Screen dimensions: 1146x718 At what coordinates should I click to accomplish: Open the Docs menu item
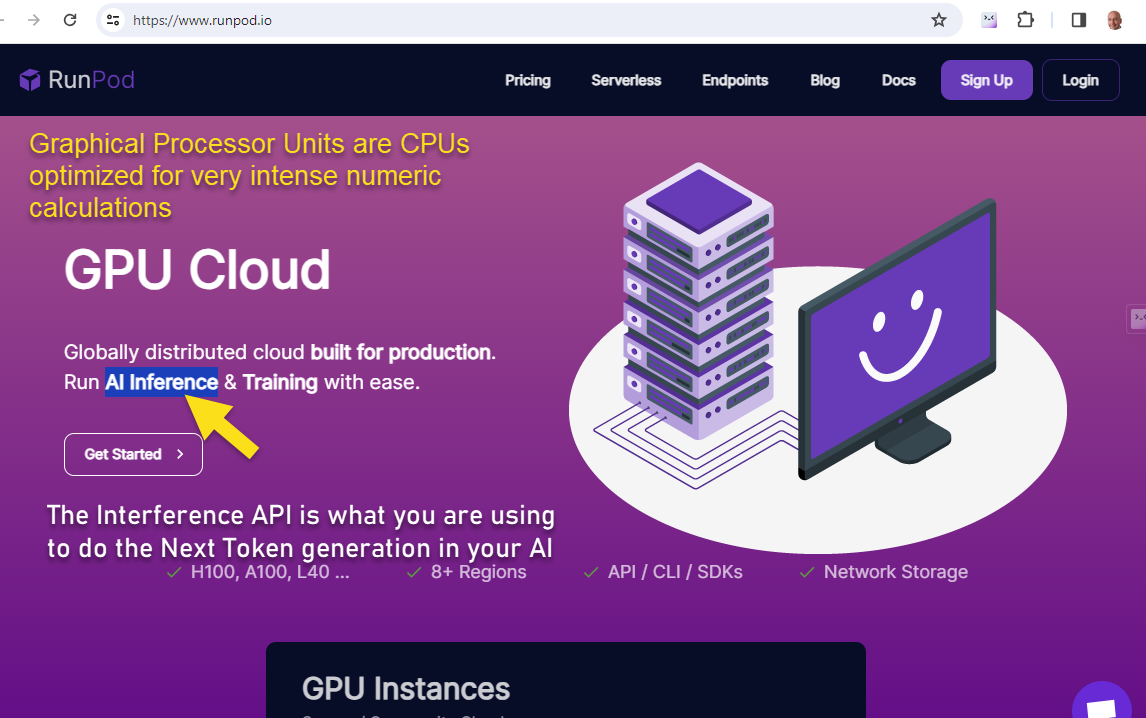coord(899,80)
